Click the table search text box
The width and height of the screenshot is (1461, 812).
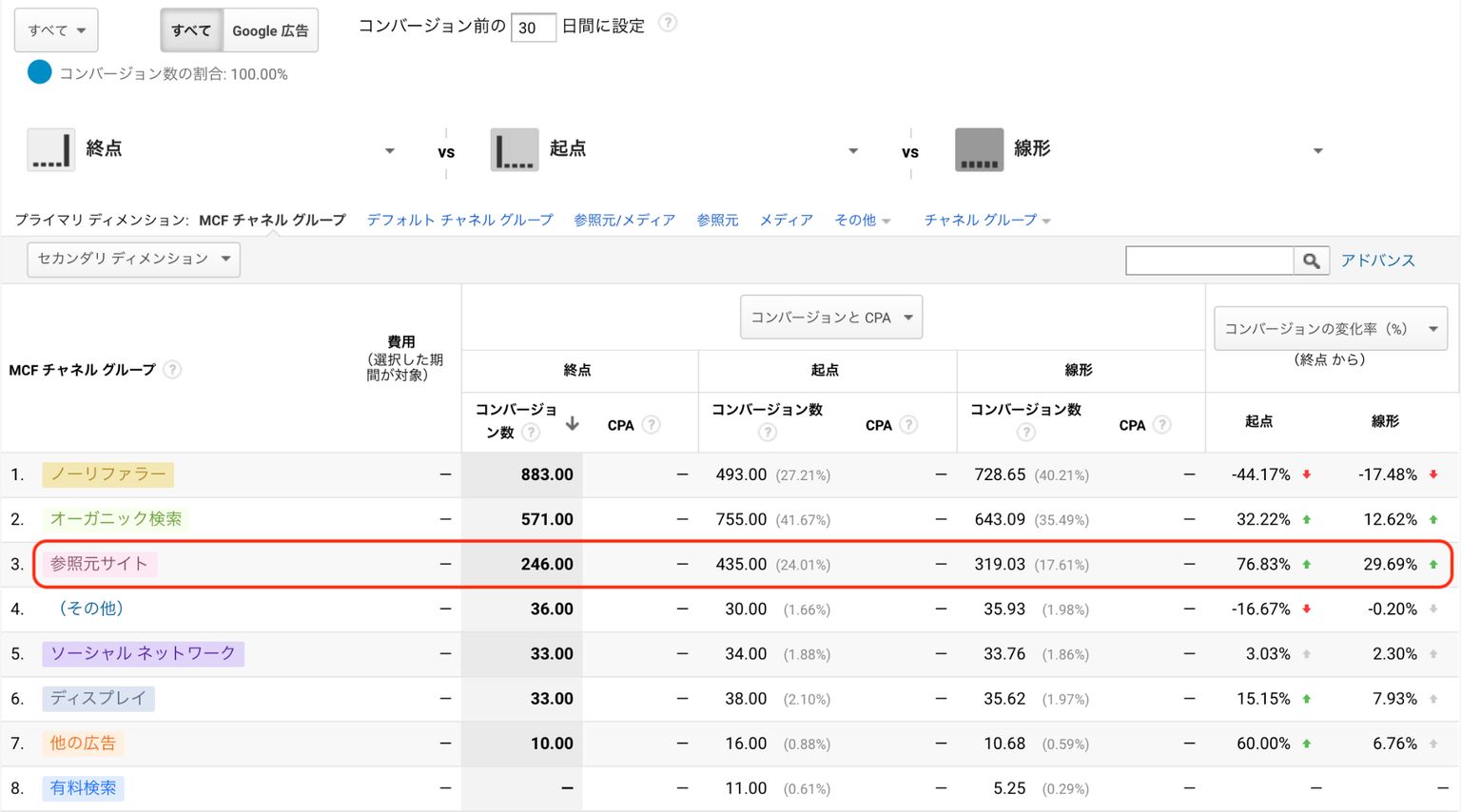point(1210,261)
